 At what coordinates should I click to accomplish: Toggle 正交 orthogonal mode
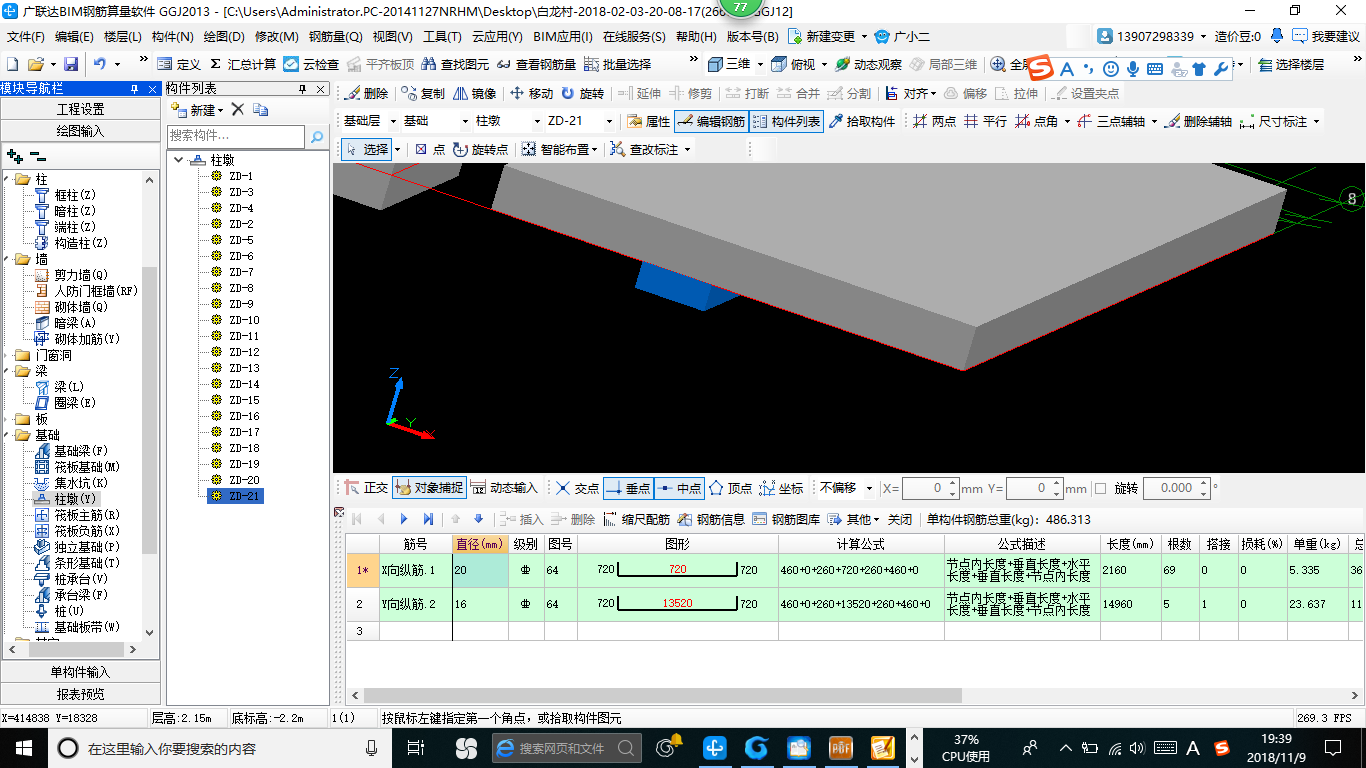(x=366, y=488)
